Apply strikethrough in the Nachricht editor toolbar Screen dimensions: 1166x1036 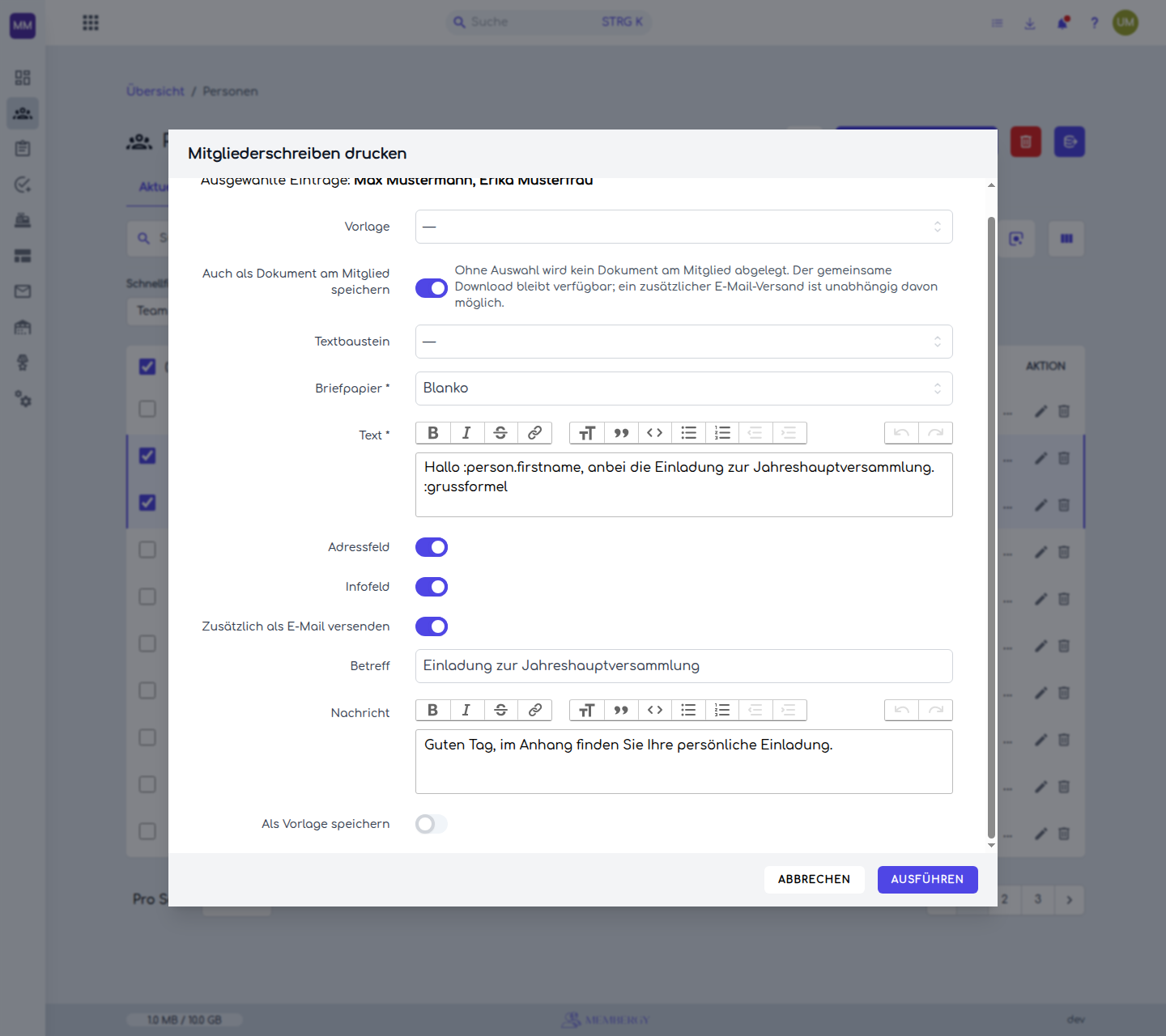tap(500, 710)
